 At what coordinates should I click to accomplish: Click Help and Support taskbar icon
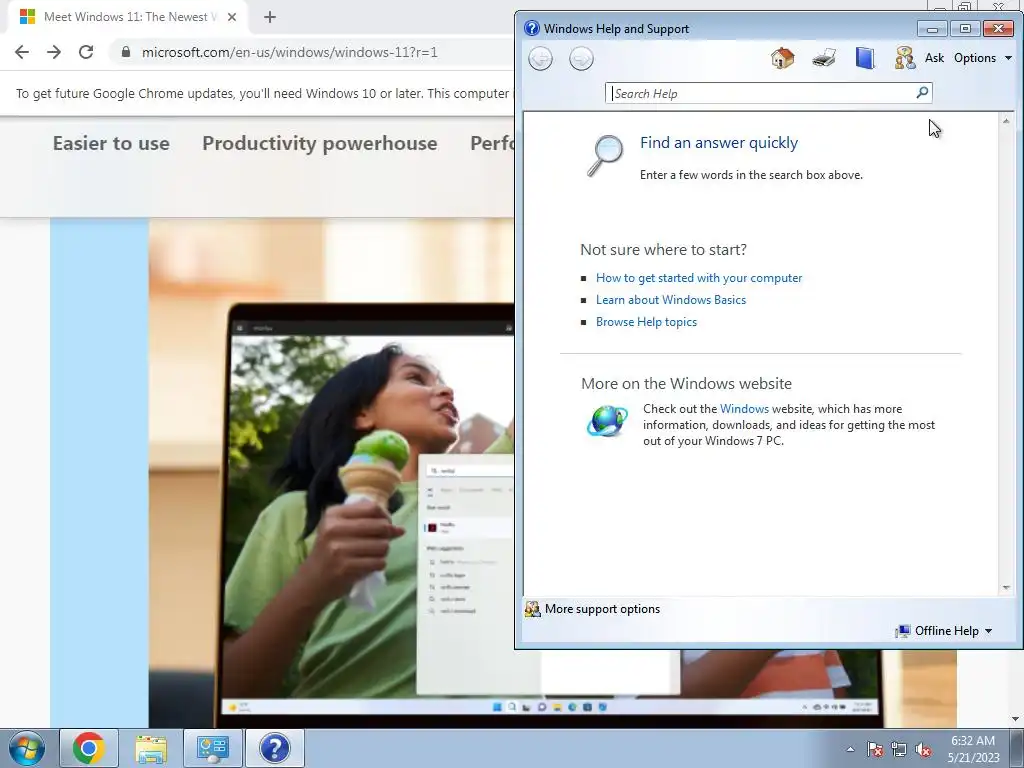[274, 748]
